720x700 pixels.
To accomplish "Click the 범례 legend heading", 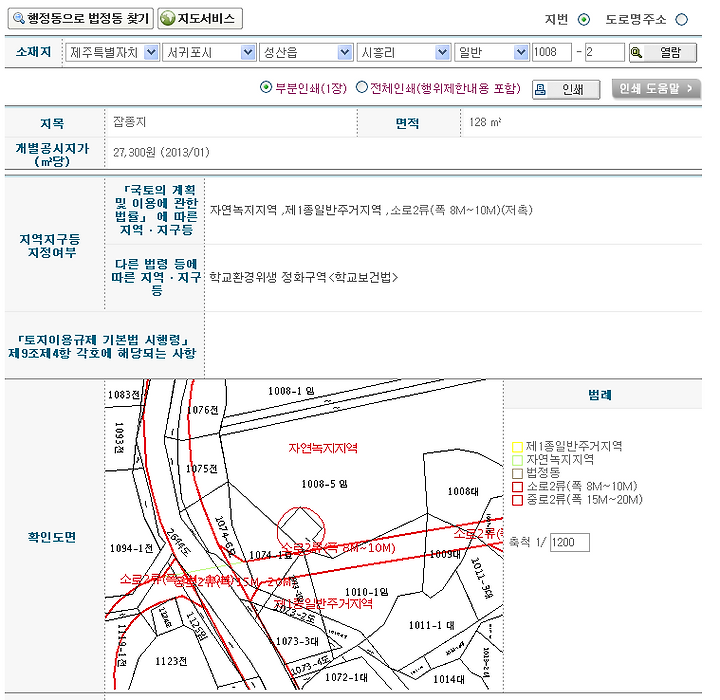I will click(x=600, y=395).
